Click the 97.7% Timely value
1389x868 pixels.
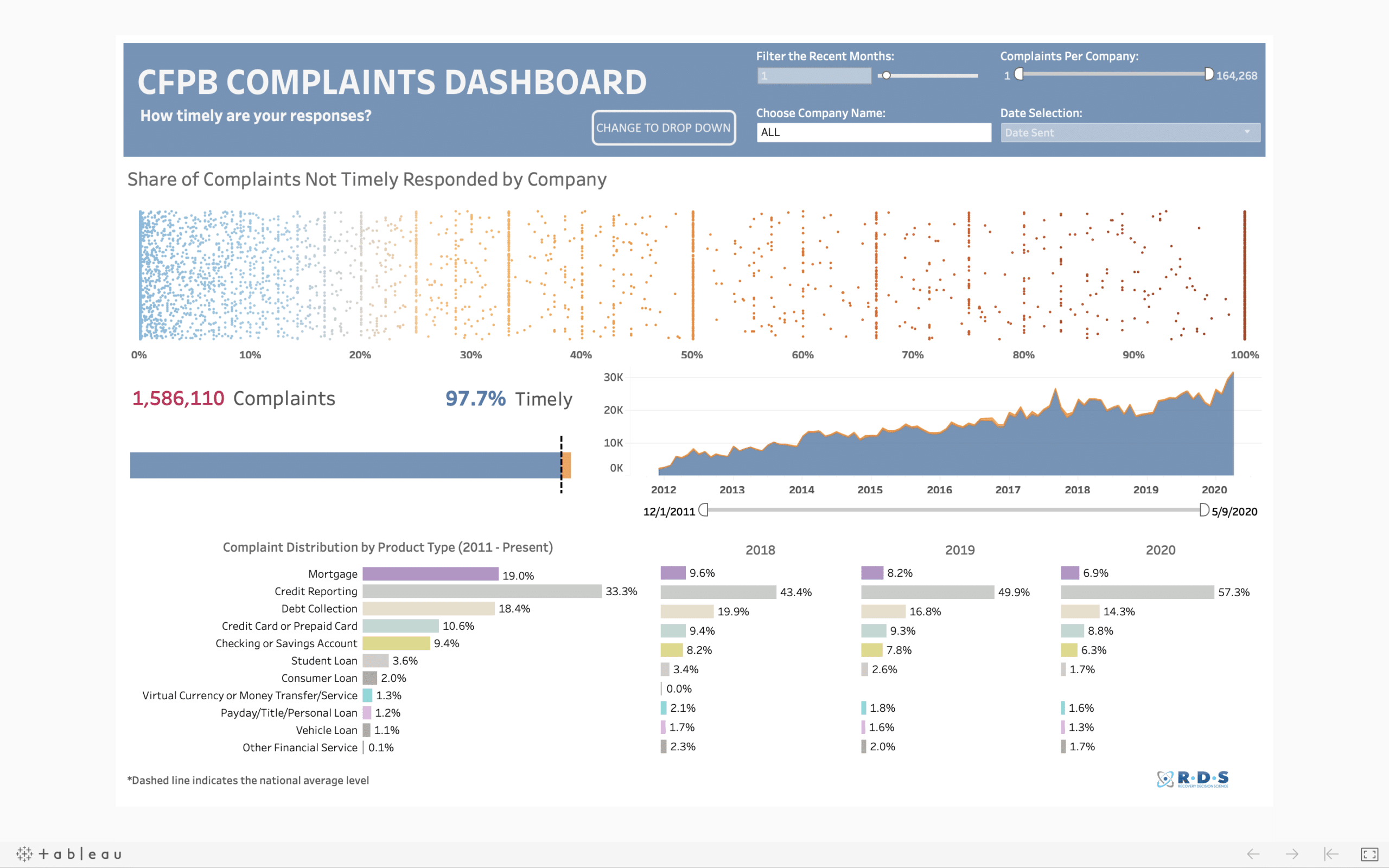[475, 398]
